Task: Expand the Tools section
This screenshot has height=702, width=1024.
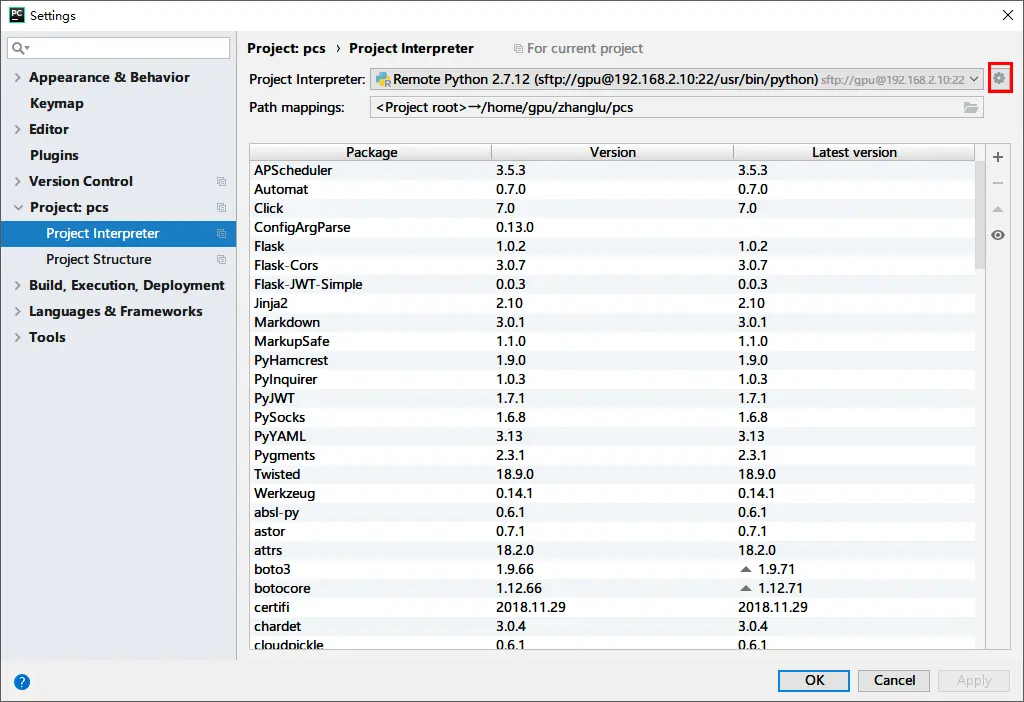Action: 18,338
